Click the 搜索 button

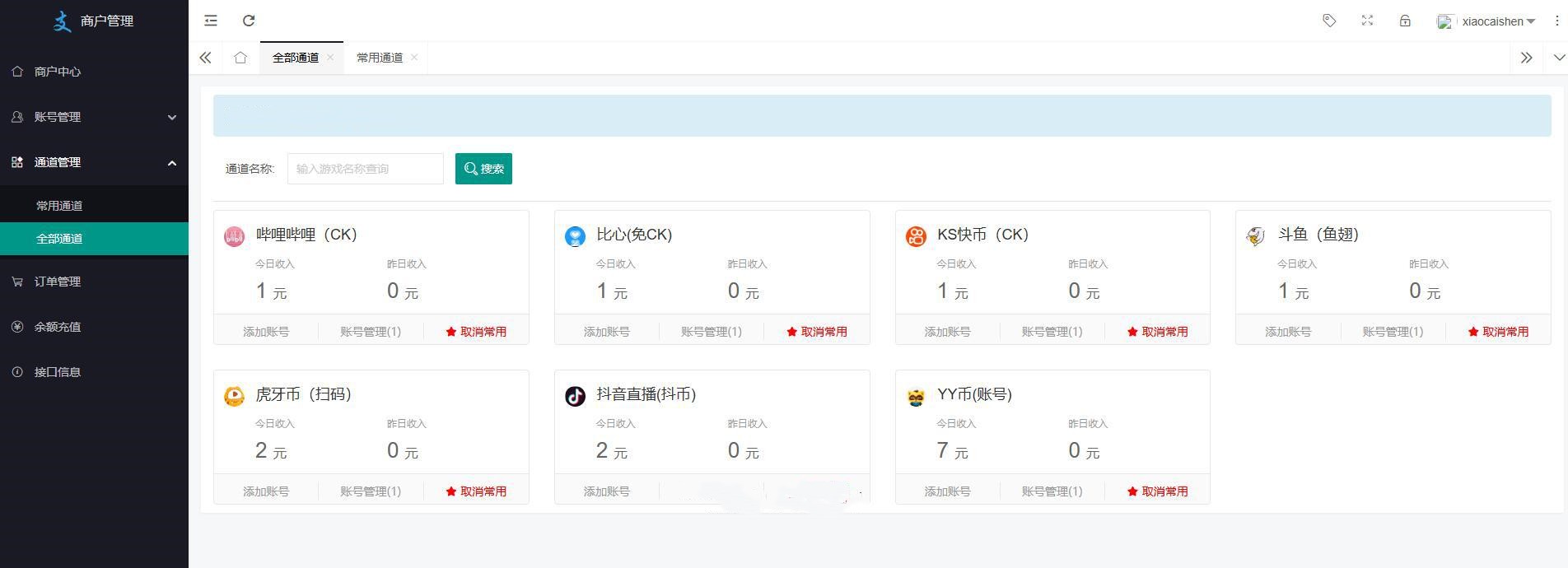[x=483, y=169]
